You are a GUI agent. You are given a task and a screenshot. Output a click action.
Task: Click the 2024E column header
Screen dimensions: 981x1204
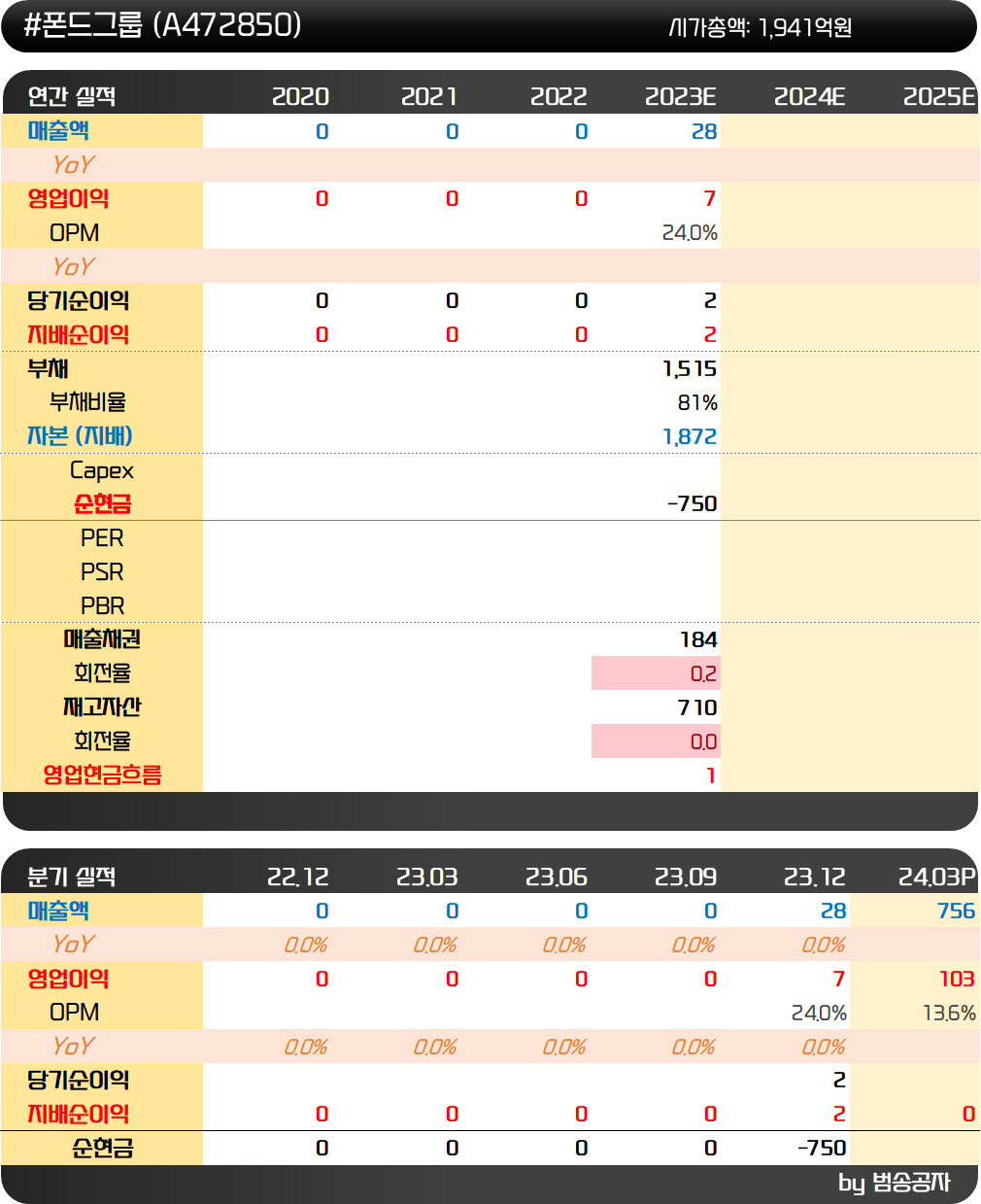[810, 96]
